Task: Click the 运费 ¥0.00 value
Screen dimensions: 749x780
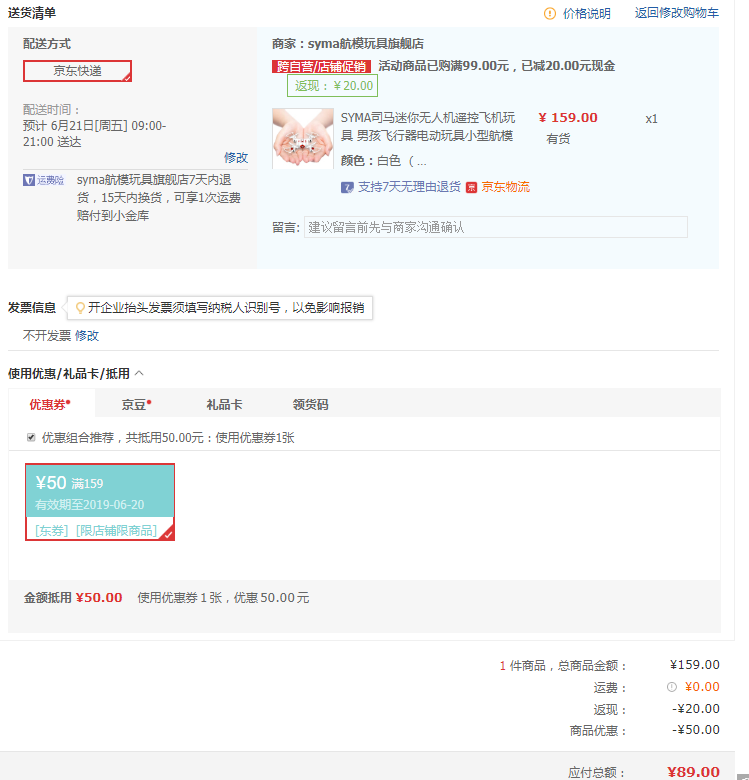Action: [x=702, y=687]
